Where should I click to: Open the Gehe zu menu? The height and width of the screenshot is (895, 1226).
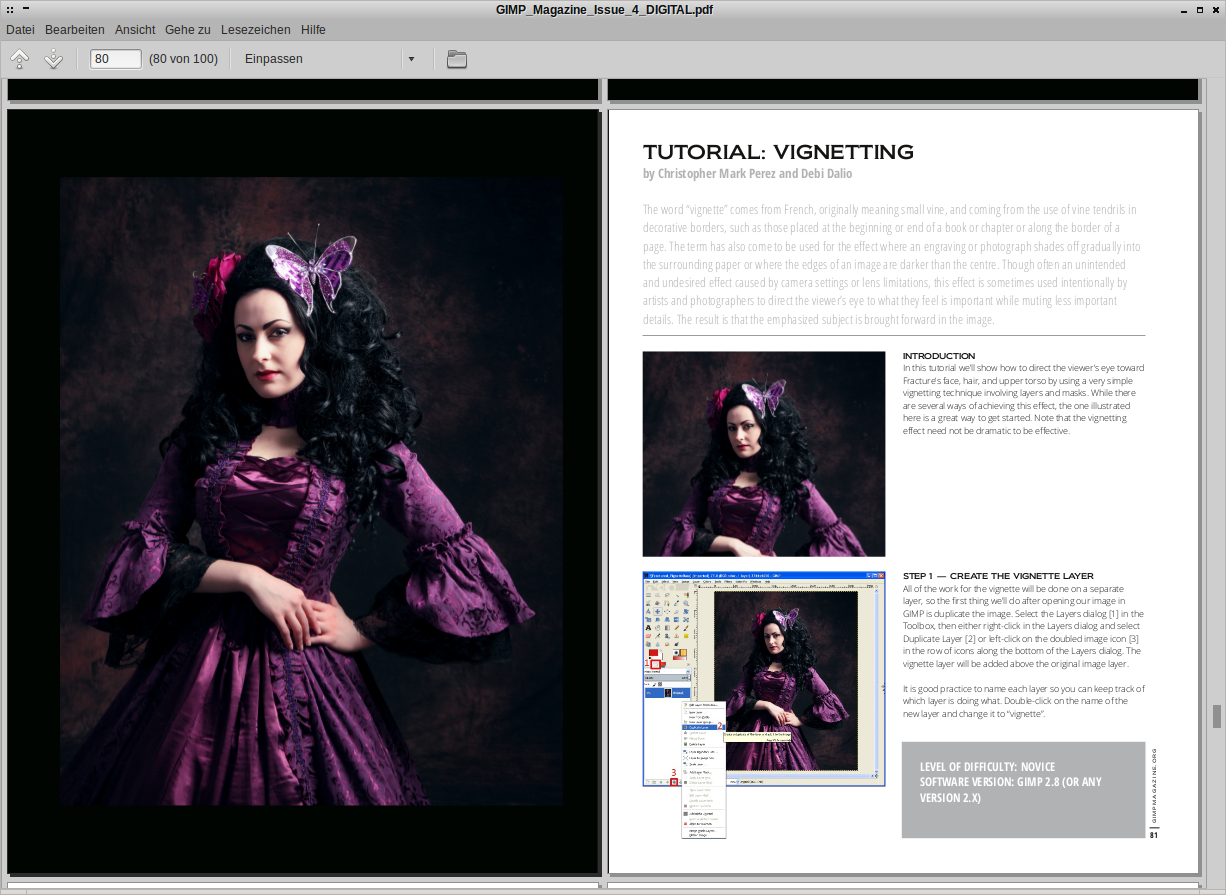187,30
